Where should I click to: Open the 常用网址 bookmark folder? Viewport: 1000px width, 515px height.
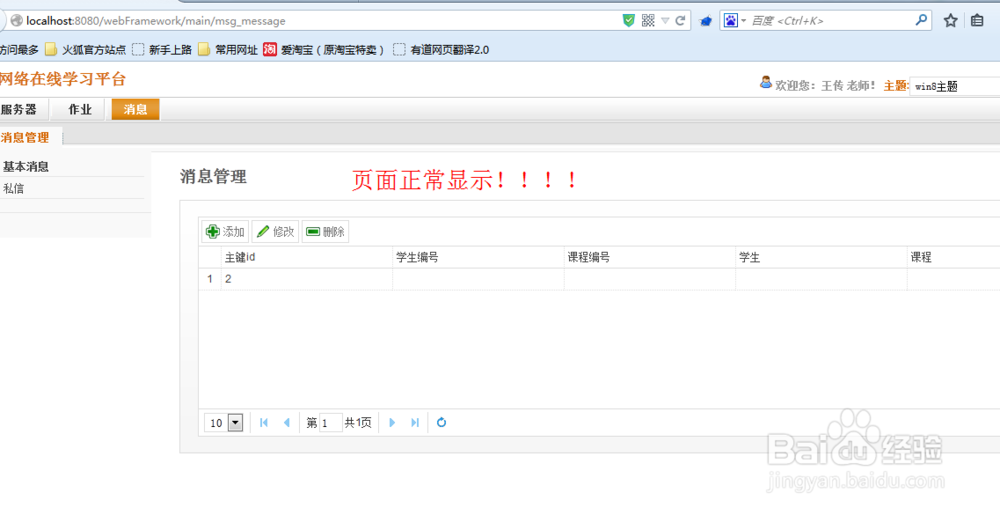click(228, 50)
